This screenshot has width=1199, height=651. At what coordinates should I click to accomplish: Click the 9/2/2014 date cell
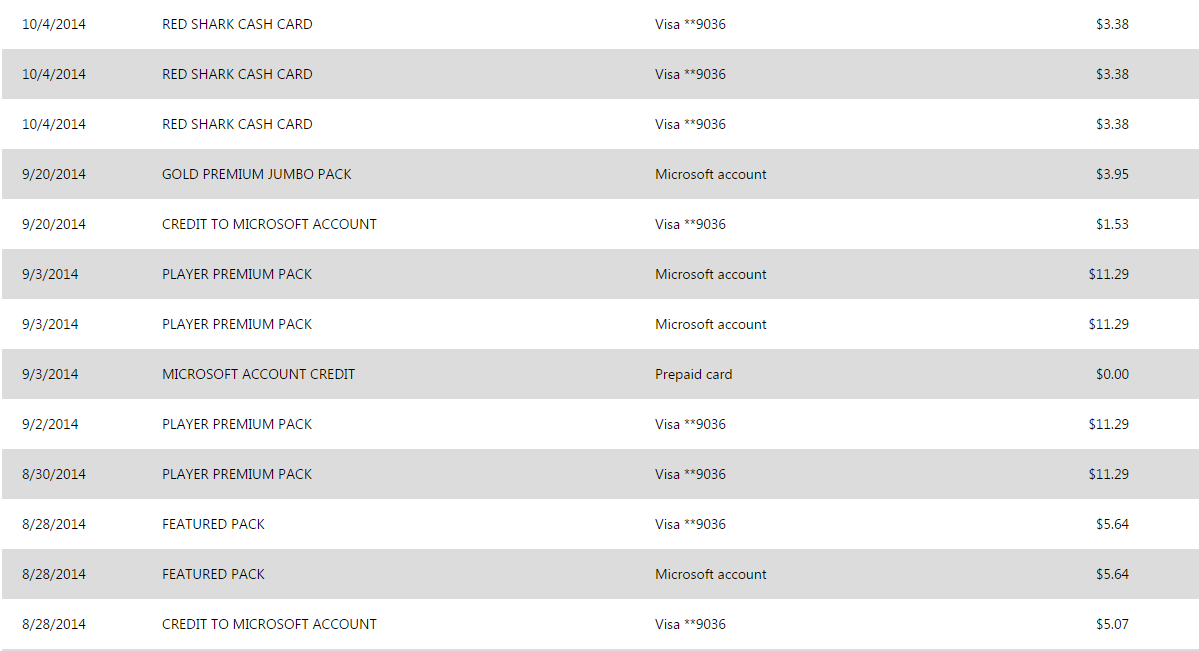coord(50,425)
